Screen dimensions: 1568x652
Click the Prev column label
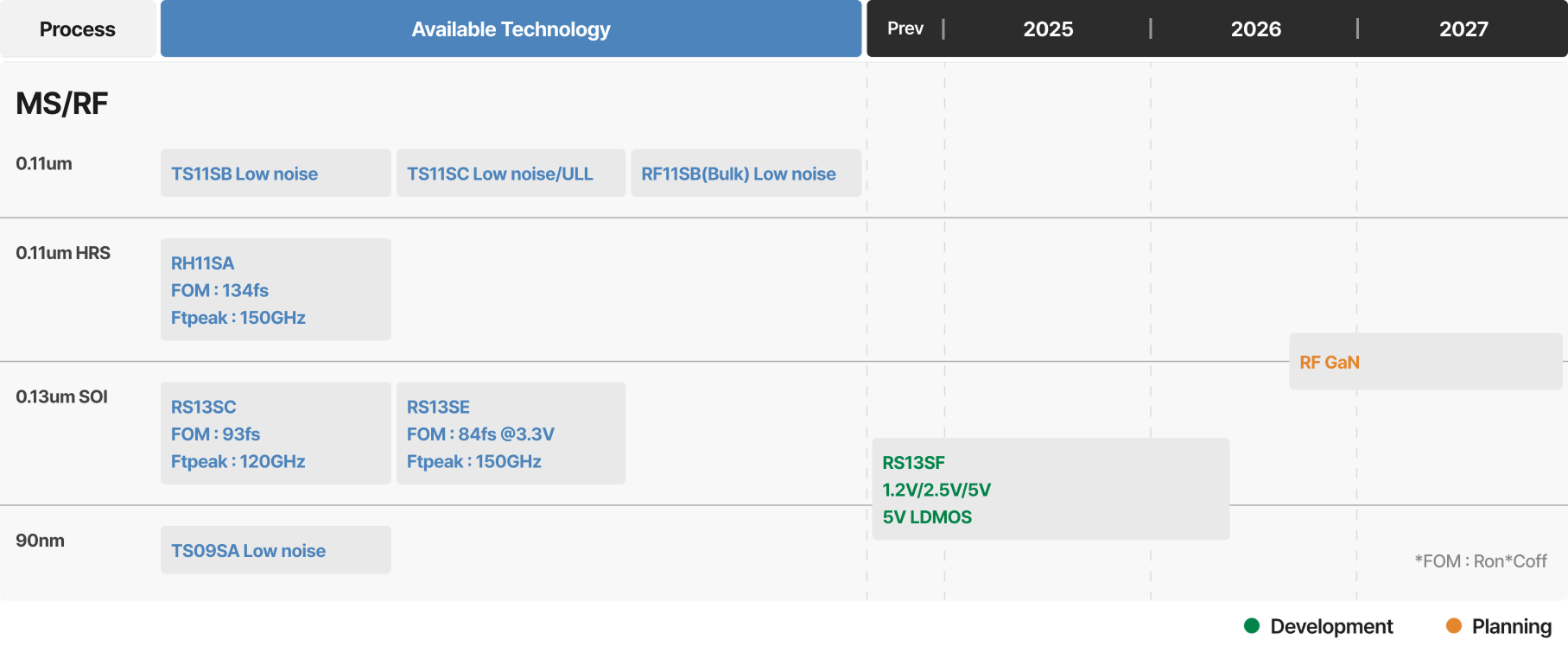pyautogui.click(x=905, y=28)
